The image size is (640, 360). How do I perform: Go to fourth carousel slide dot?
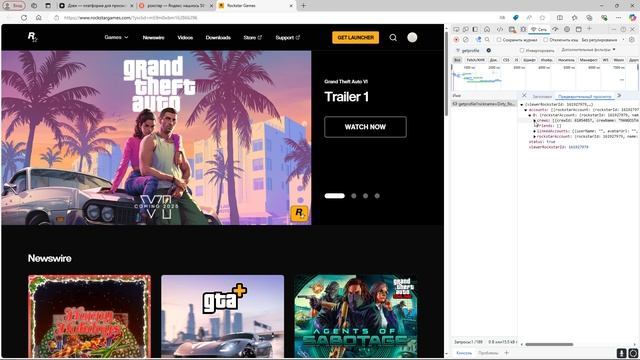(x=377, y=196)
